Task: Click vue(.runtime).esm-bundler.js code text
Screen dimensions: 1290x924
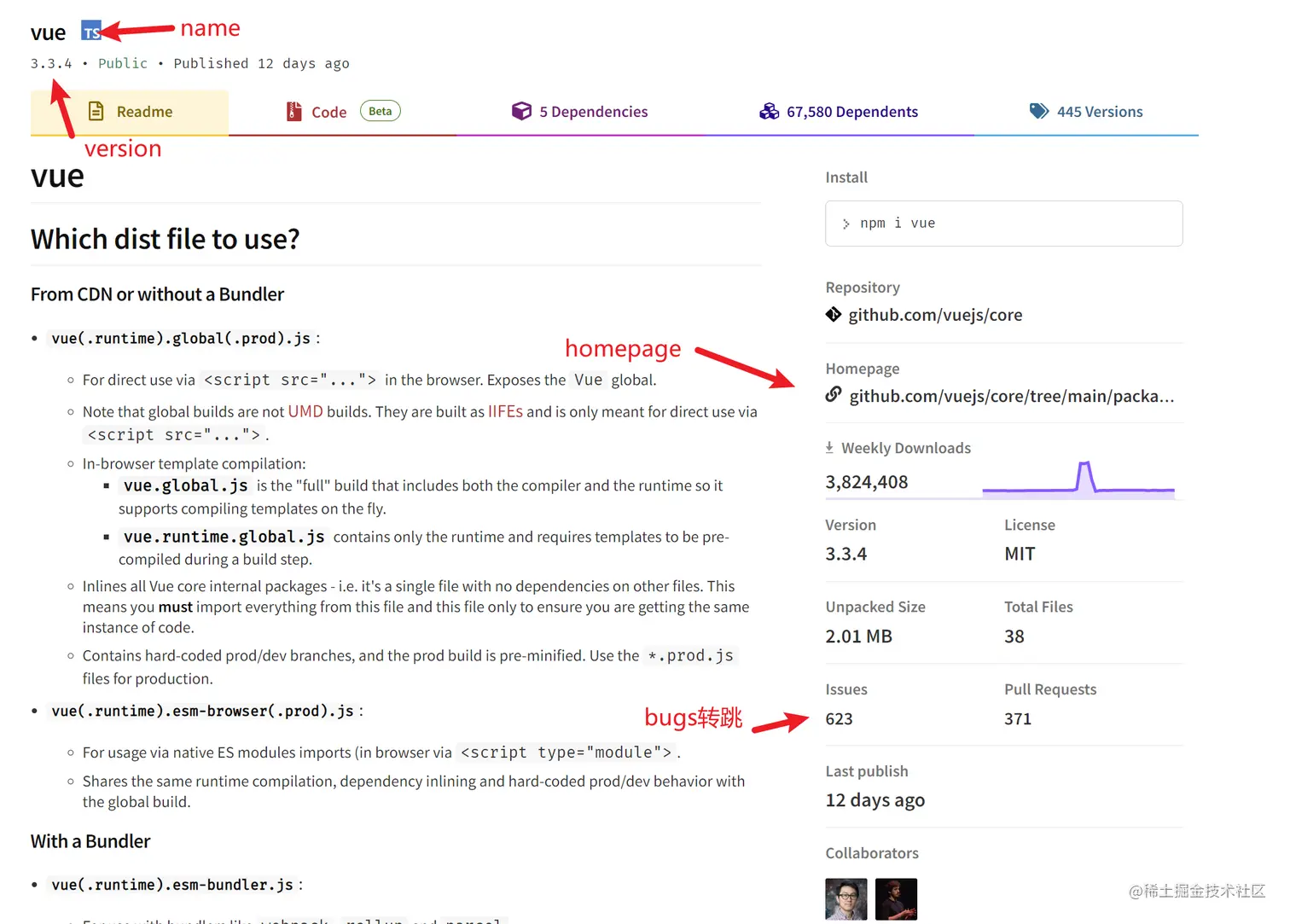Action: 172,885
